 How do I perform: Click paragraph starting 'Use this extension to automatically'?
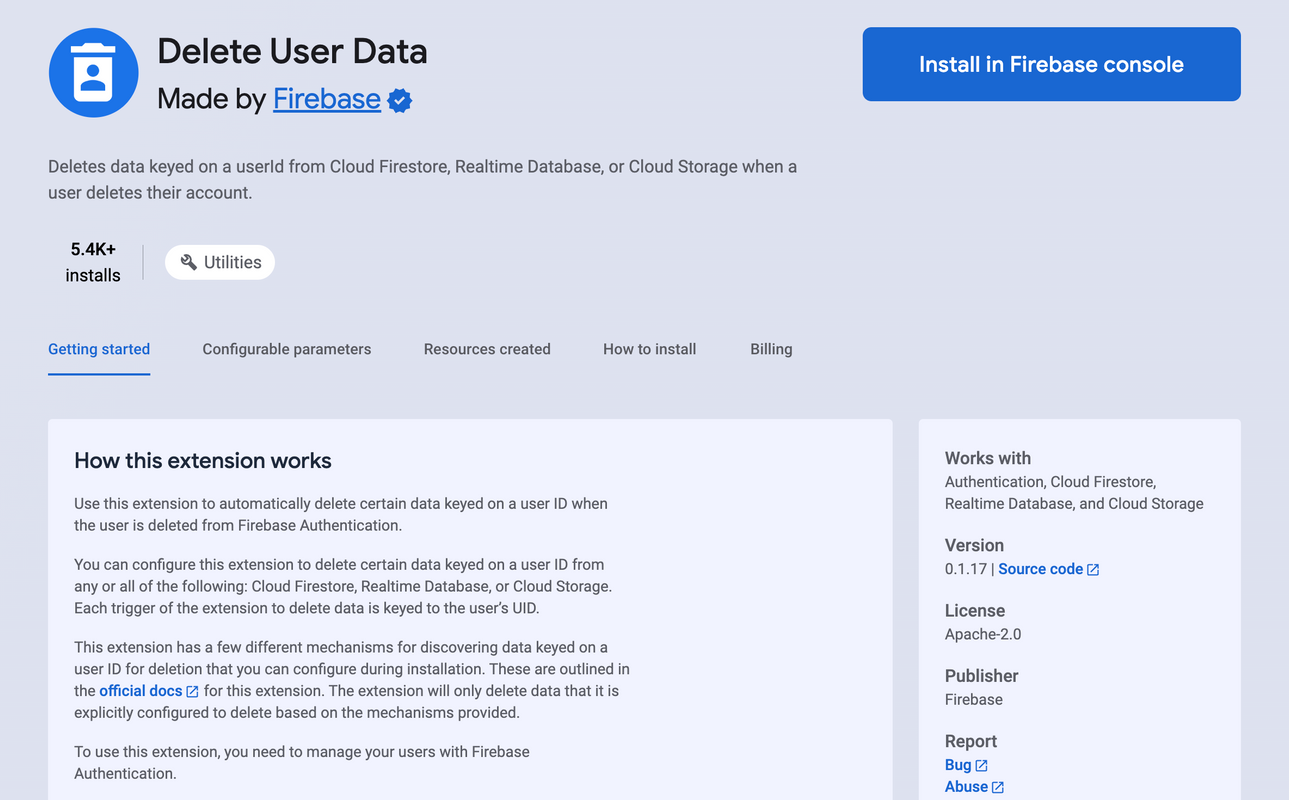pos(341,514)
